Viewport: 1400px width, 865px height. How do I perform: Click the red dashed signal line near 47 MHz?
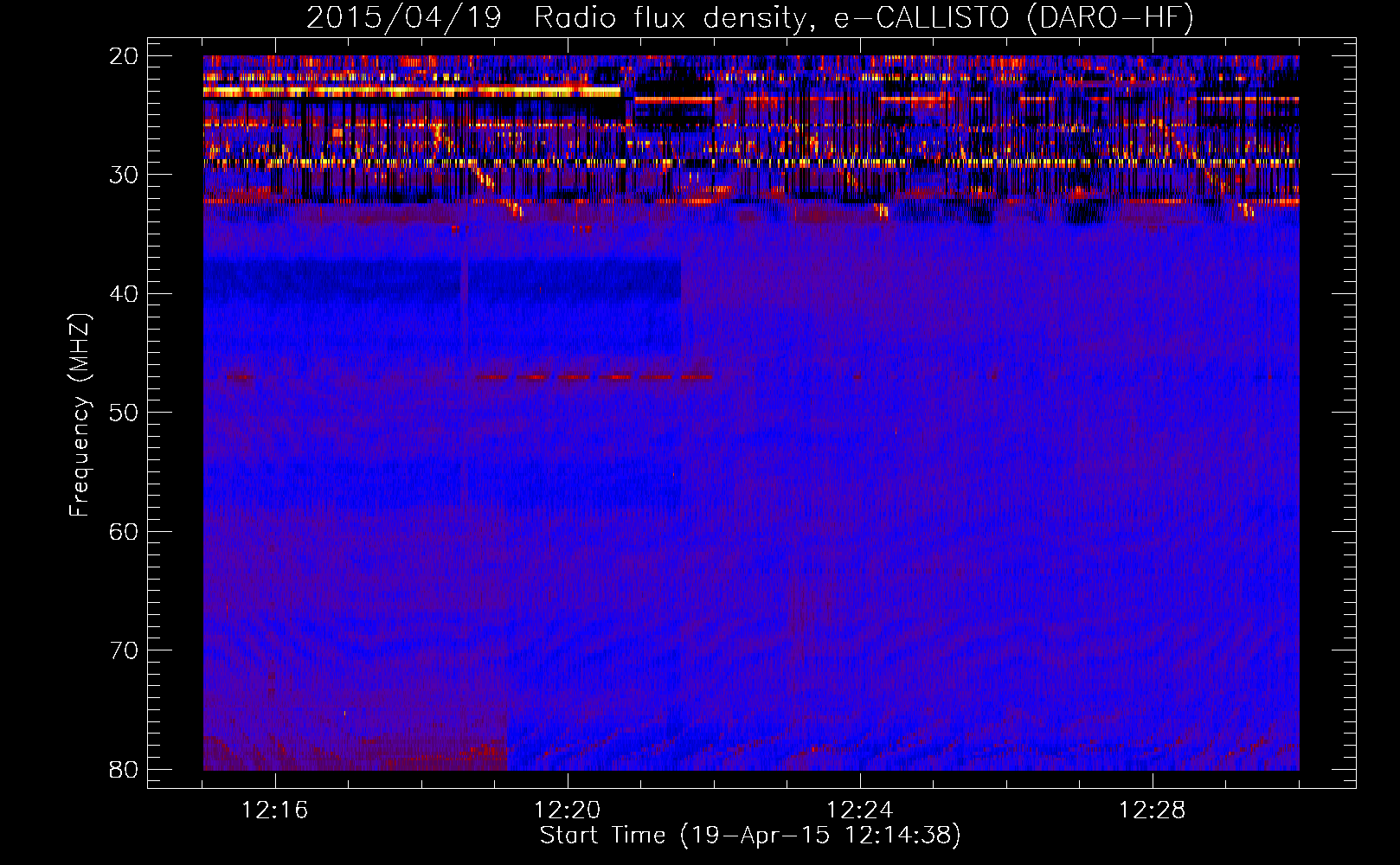595,377
